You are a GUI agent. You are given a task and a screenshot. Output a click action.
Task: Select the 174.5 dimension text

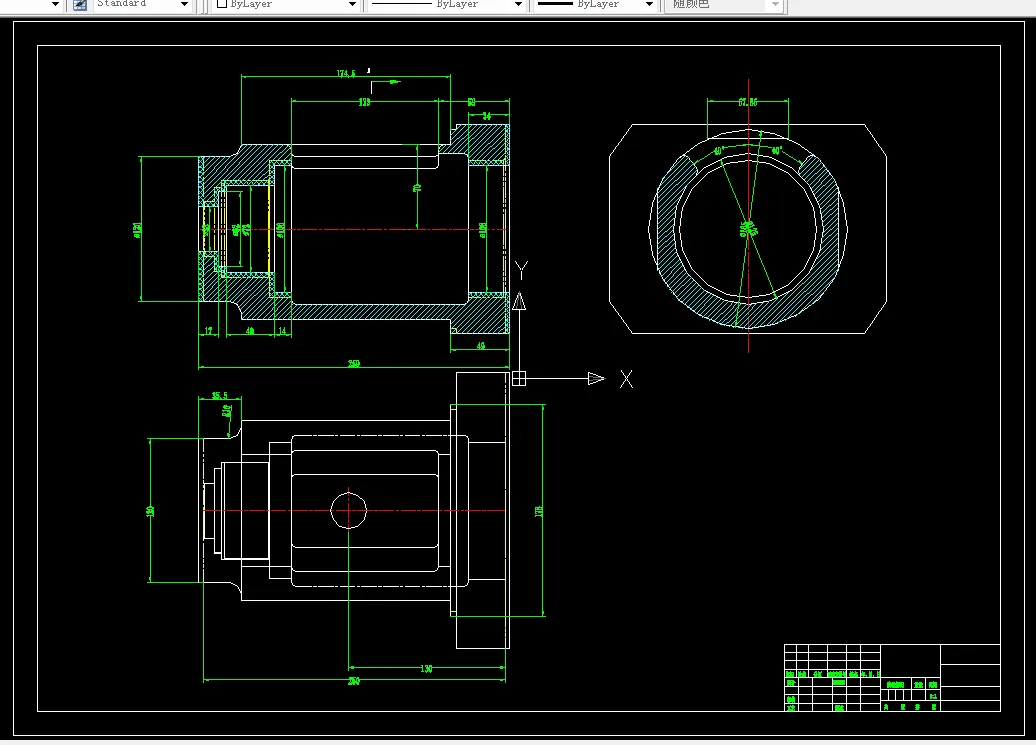pos(346,73)
